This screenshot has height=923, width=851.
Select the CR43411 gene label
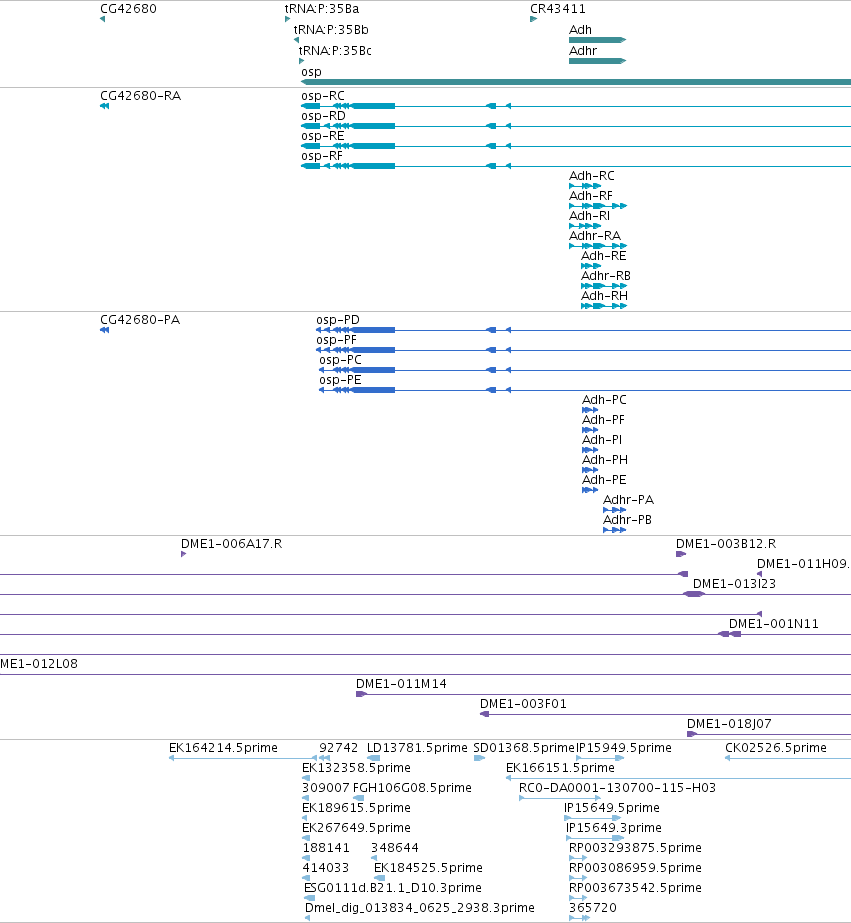(x=558, y=9)
